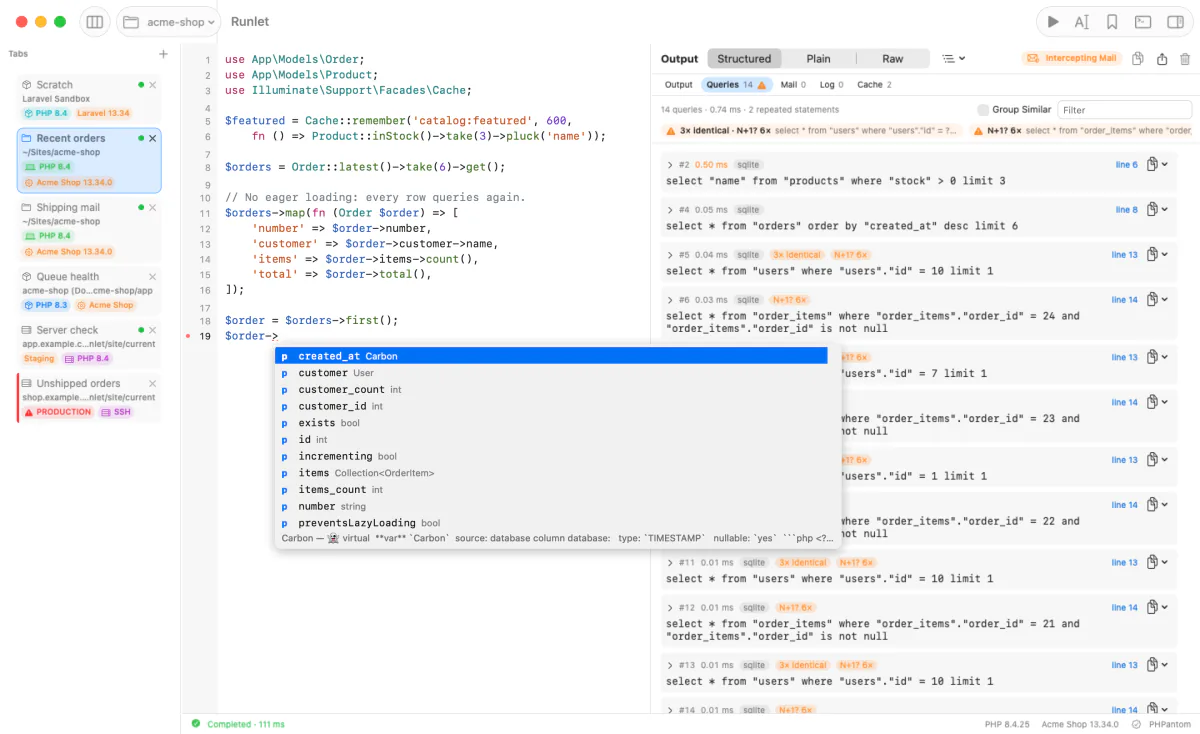
Task: Expand query #6 details
Action: [670, 300]
